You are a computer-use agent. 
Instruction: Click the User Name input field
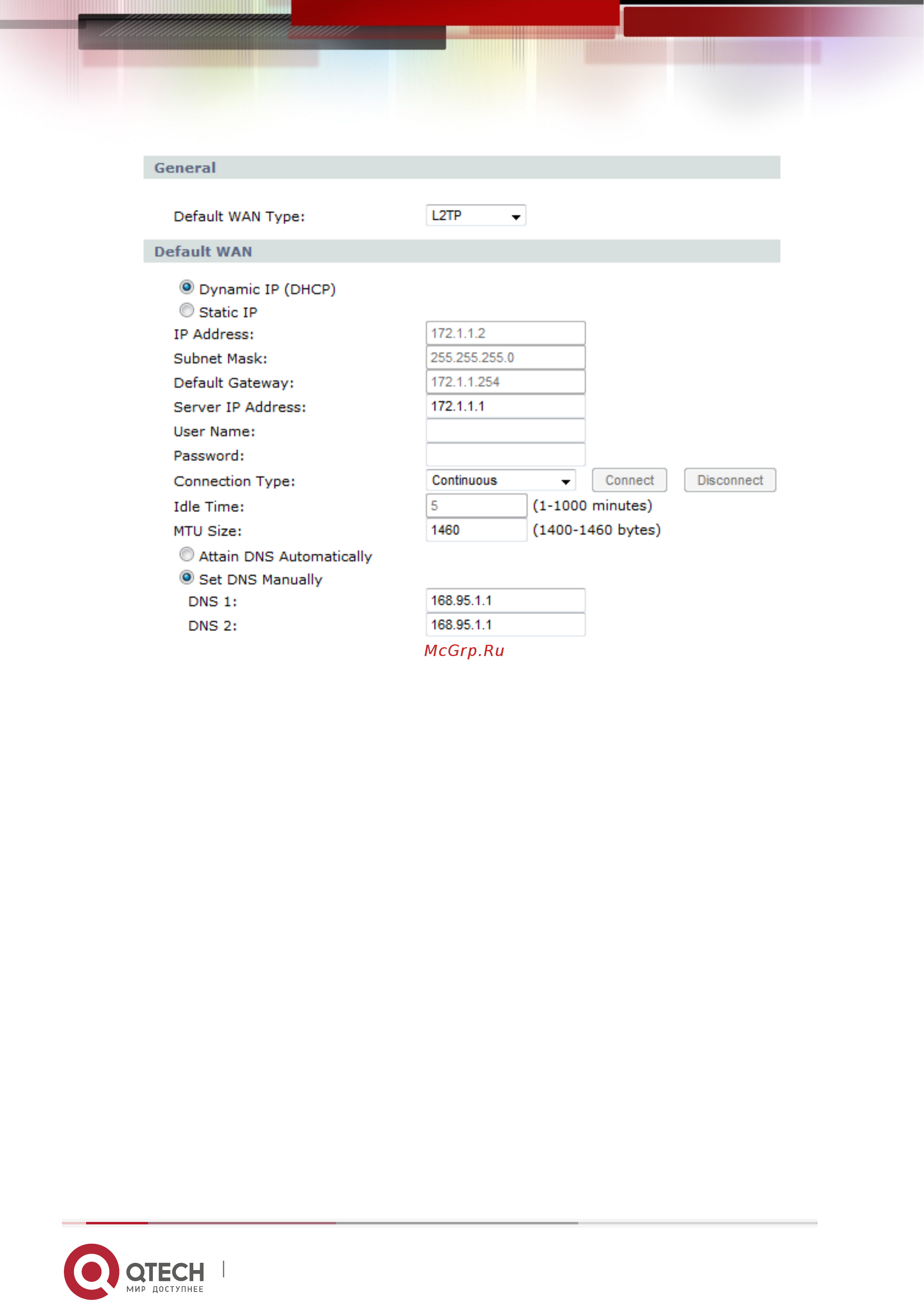point(505,431)
